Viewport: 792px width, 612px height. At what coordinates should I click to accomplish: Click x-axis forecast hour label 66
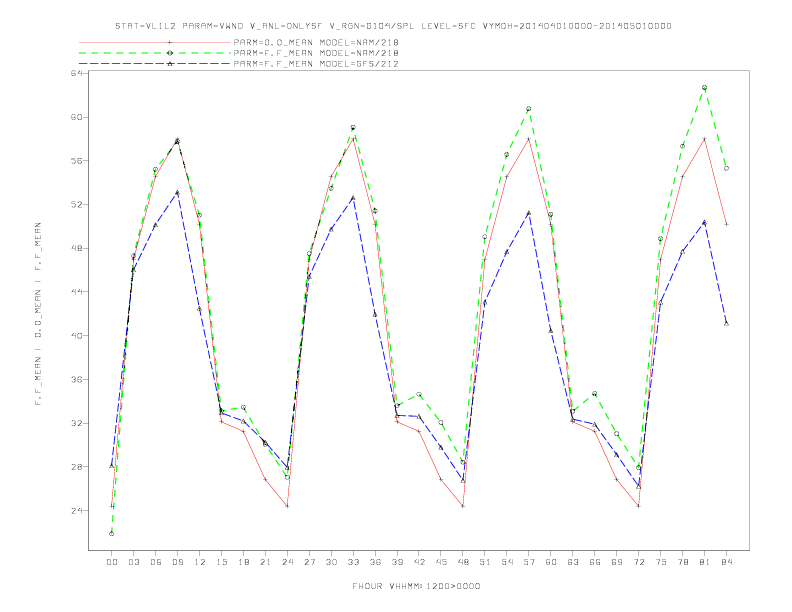click(x=595, y=562)
